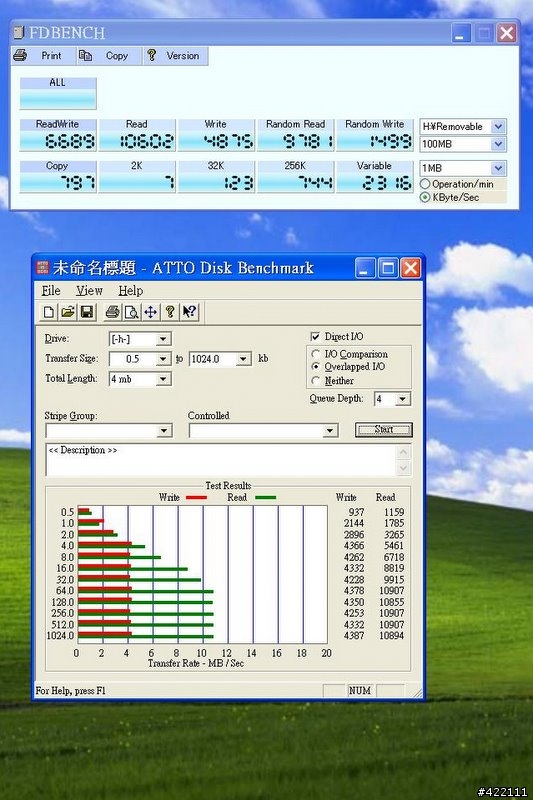The width and height of the screenshot is (533, 800).
Task: Close the ATTO Disk Benchmark window
Action: point(411,268)
